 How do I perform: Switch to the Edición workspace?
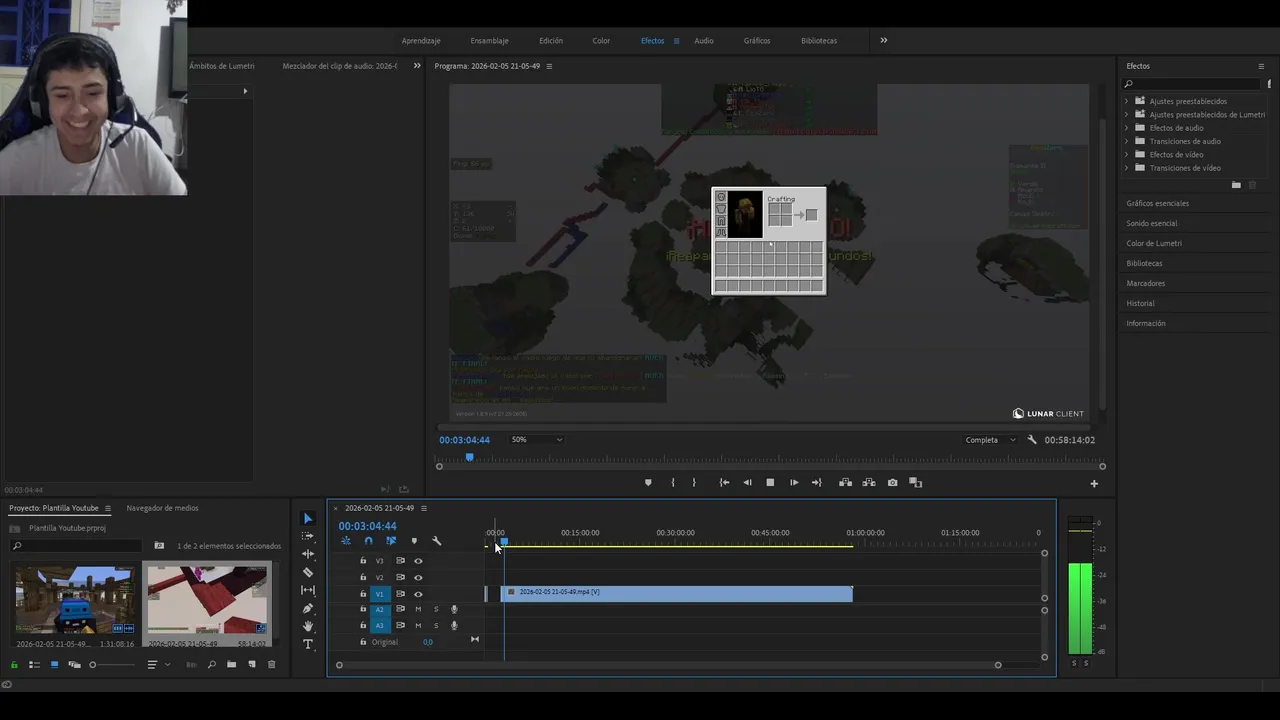(x=551, y=41)
